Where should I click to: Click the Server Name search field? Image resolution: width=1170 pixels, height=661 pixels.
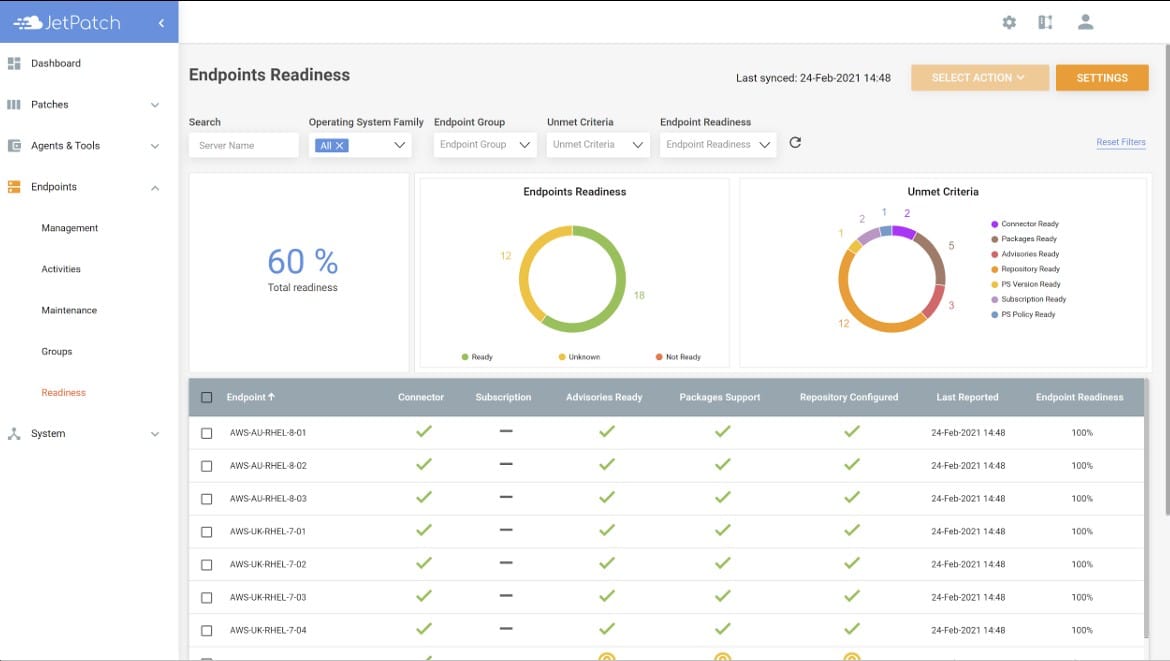tap(244, 145)
